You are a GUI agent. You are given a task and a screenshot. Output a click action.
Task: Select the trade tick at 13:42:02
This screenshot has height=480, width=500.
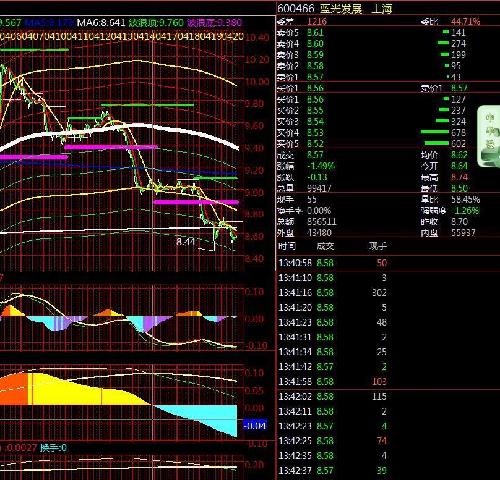coord(333,396)
